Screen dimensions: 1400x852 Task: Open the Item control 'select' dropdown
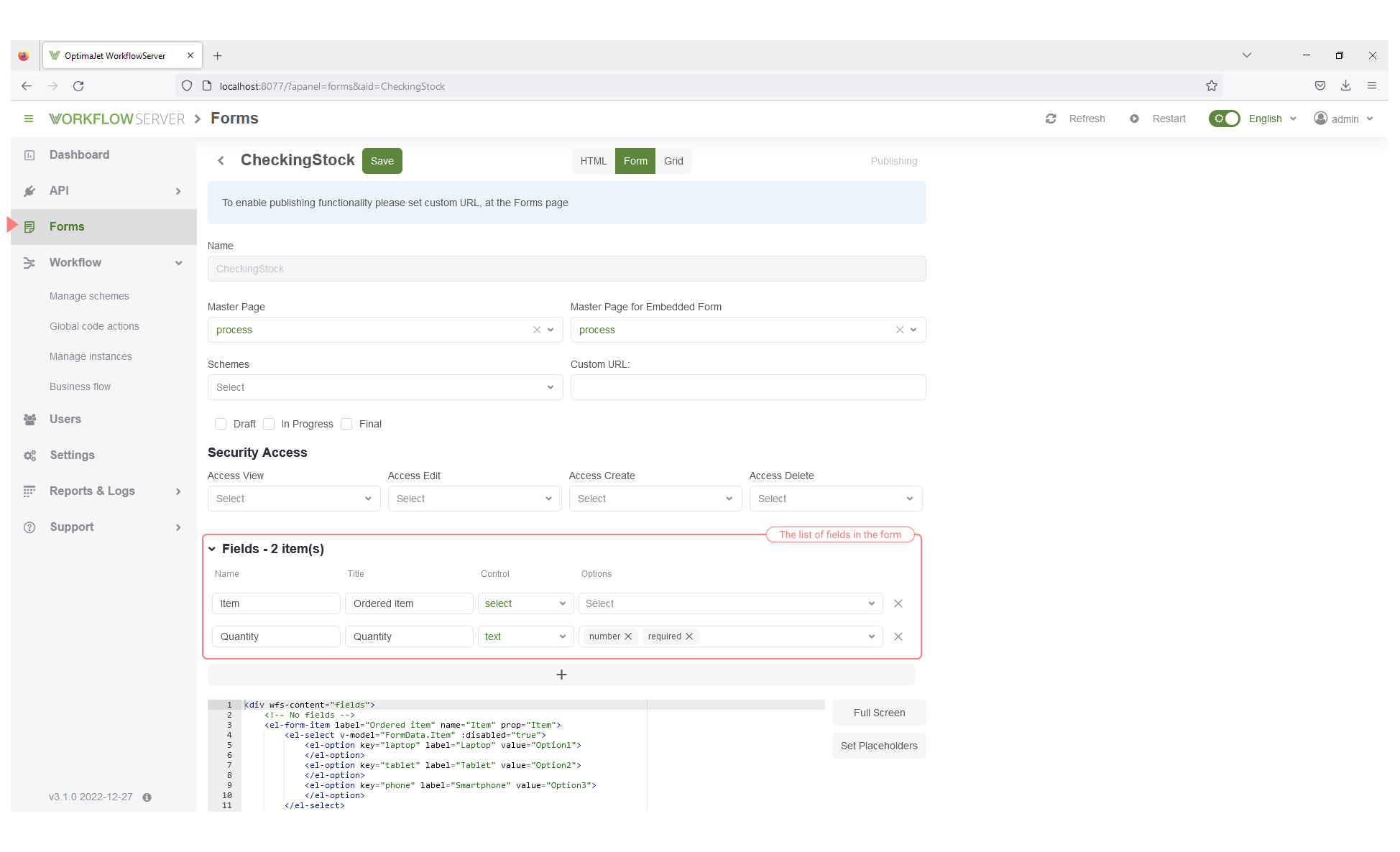[x=526, y=603]
